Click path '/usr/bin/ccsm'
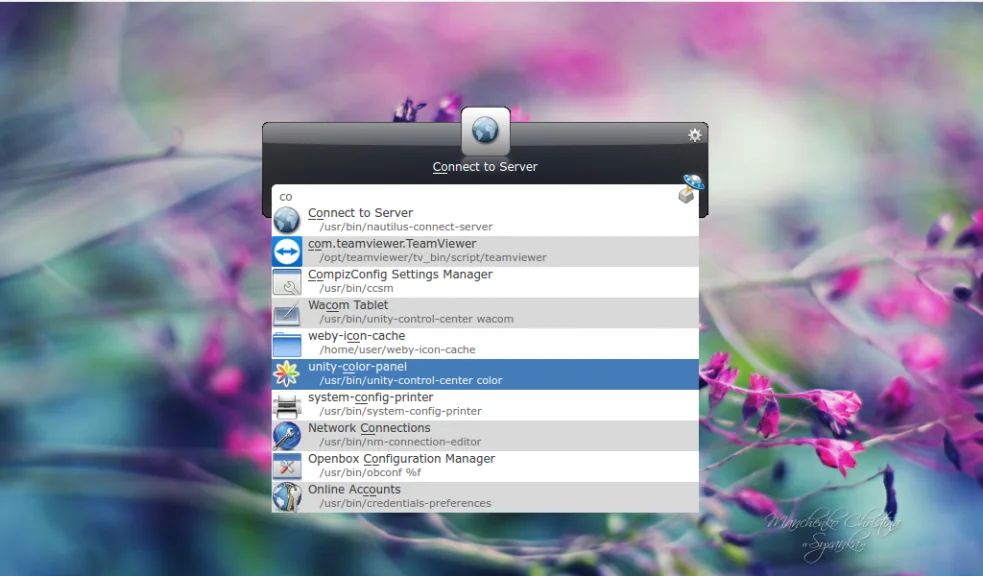983x576 pixels. pyautogui.click(x=357, y=288)
